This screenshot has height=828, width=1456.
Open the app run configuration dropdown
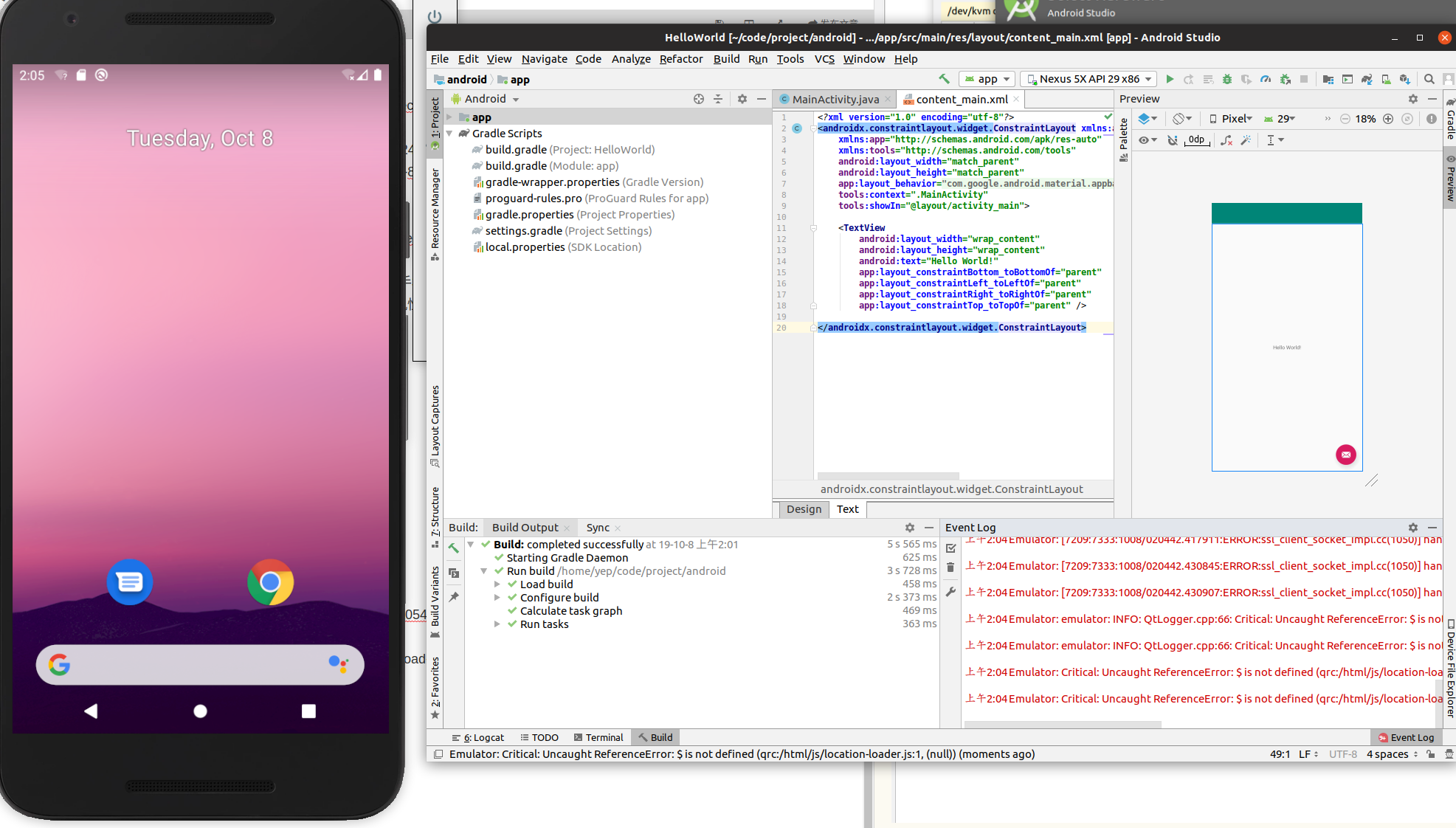tap(987, 79)
